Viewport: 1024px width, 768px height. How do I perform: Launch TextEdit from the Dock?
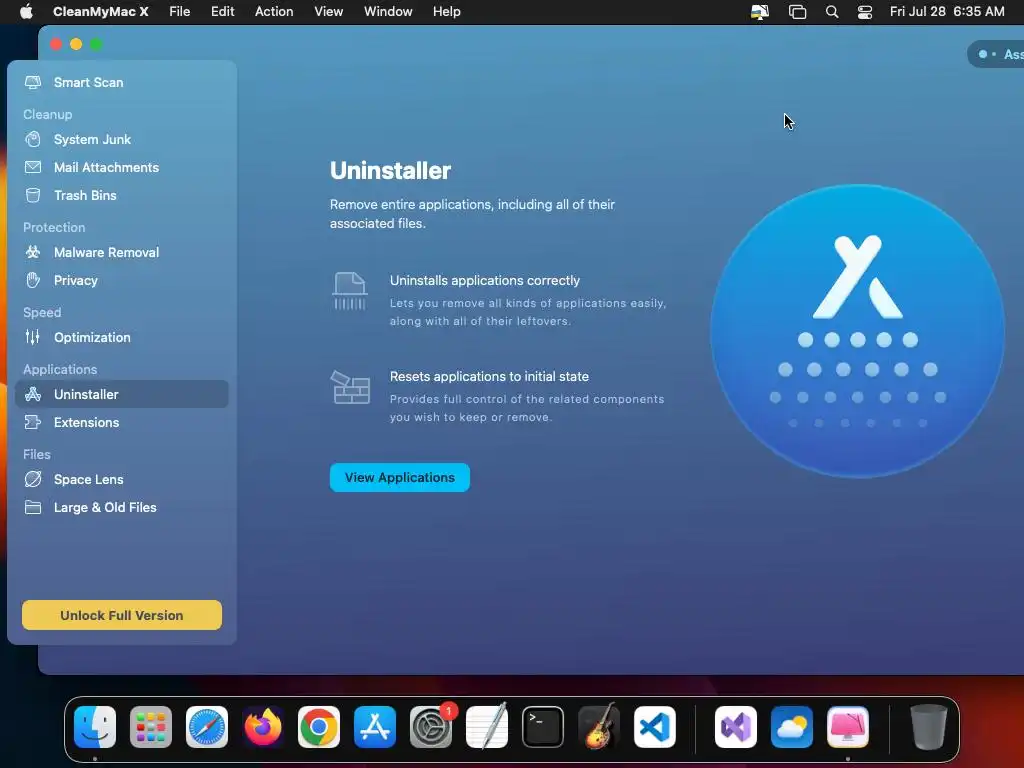(487, 727)
